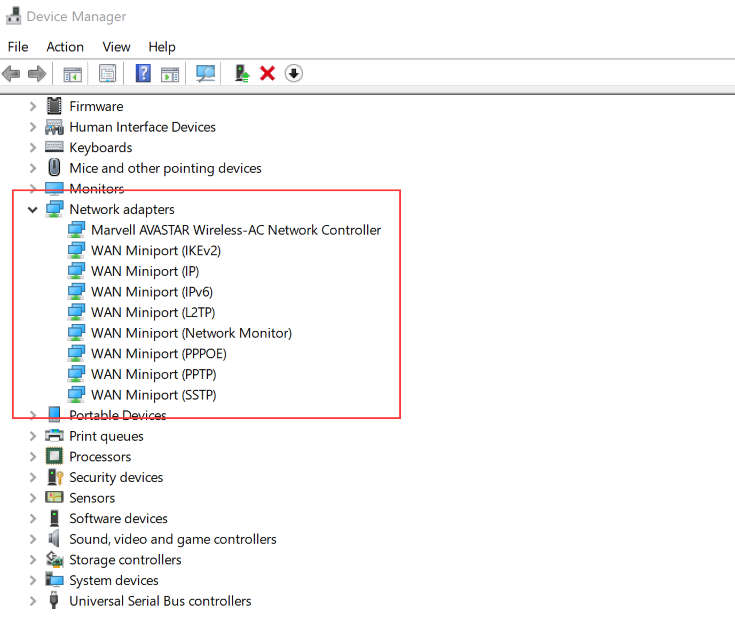Select the Security devices category
This screenshot has width=735, height=624.
115,478
